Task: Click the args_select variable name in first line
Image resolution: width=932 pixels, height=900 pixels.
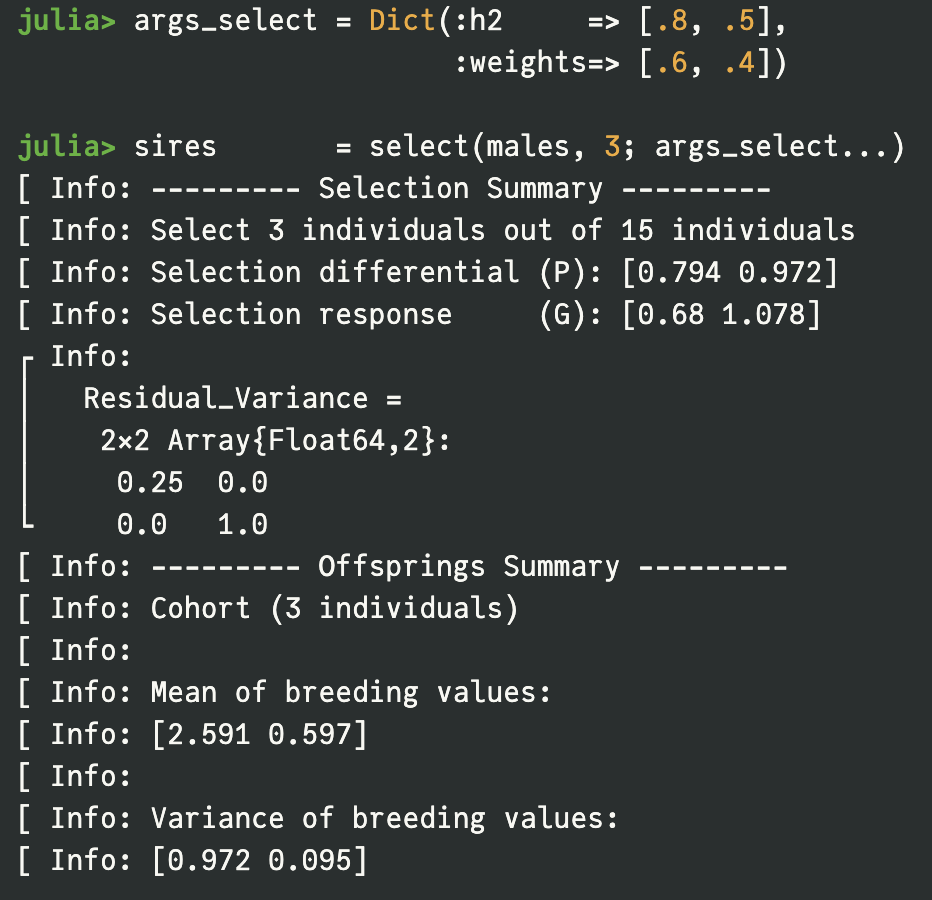Action: [234, 21]
